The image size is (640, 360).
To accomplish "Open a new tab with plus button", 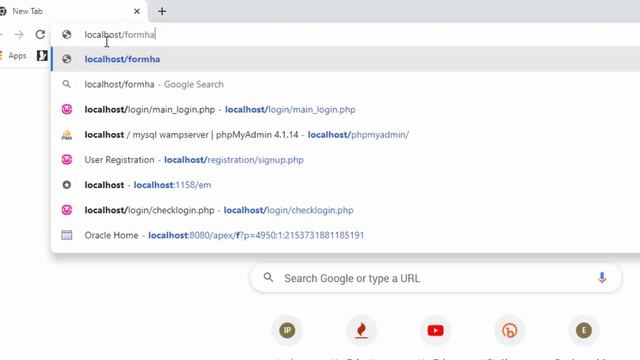I will coord(162,11).
